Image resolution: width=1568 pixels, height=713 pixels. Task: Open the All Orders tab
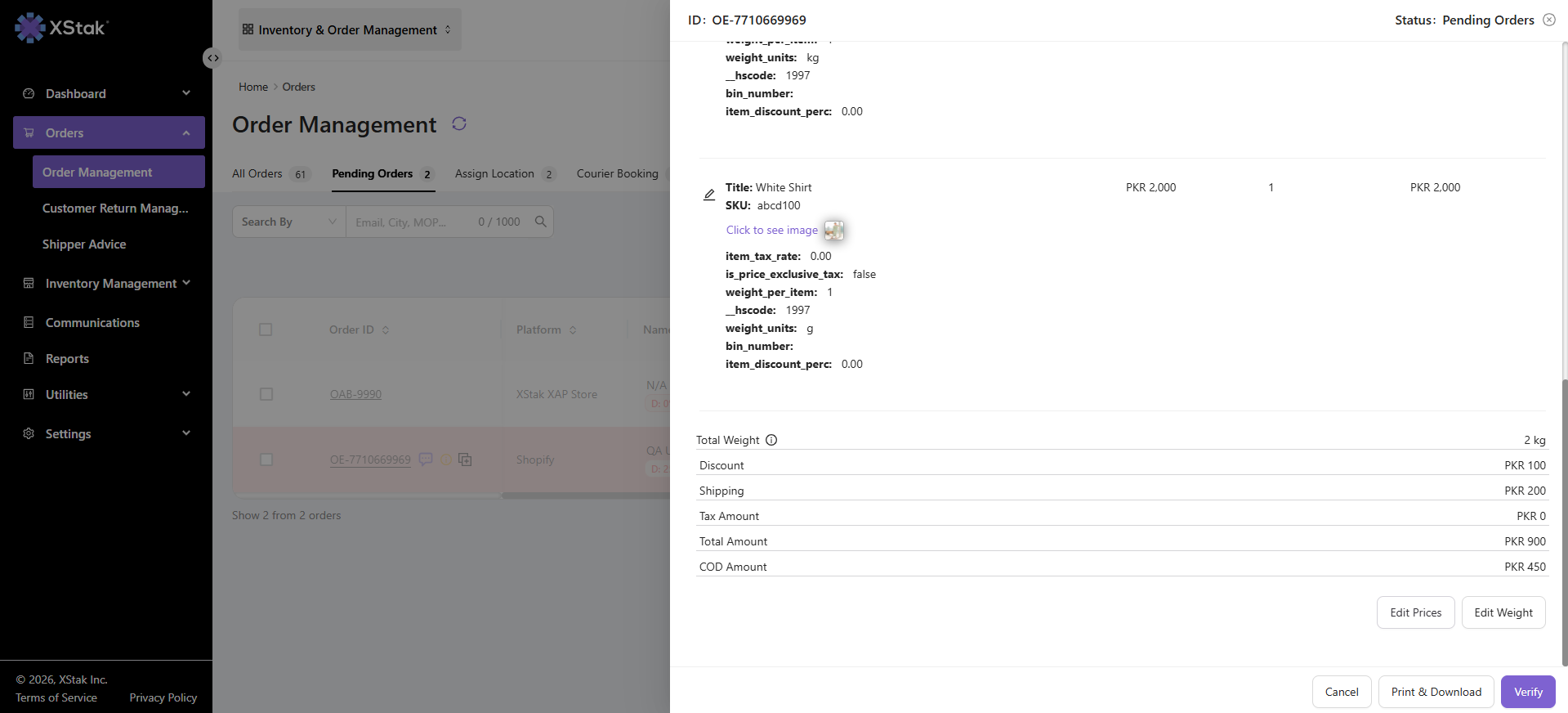270,173
